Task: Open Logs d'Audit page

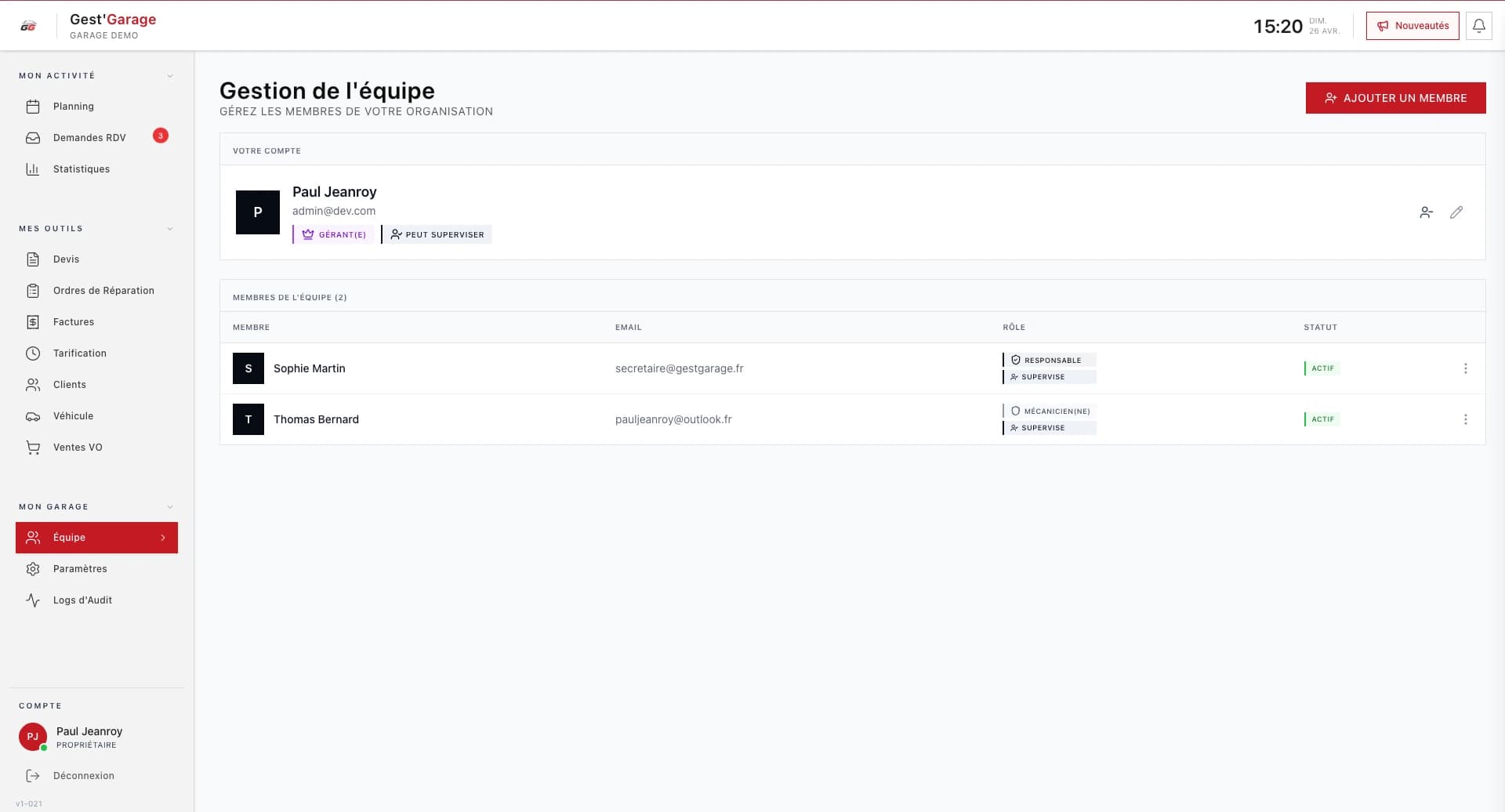Action: tap(96, 600)
